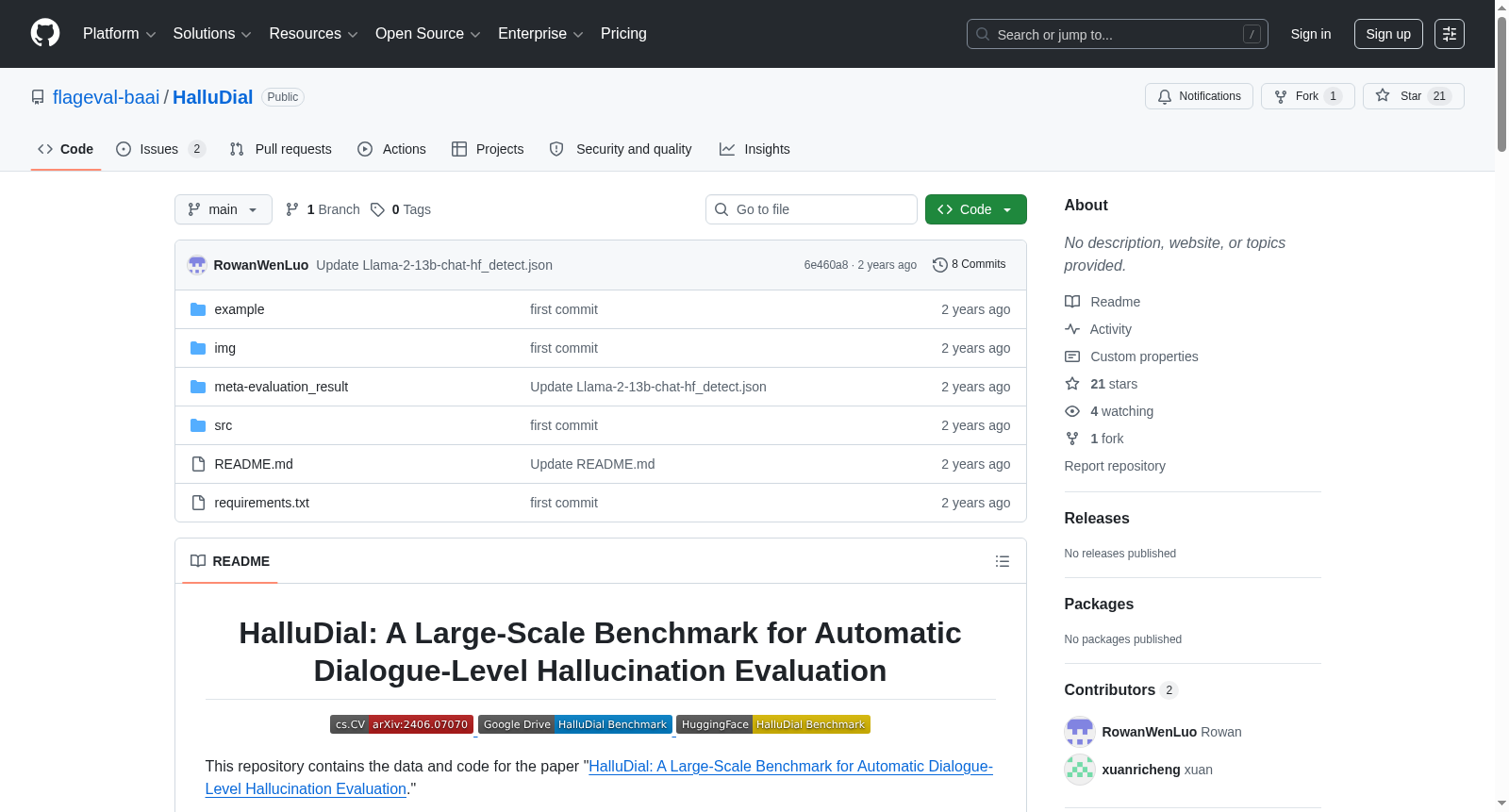The image size is (1509, 812).
Task: Expand the Enterprise menu
Action: pyautogui.click(x=540, y=34)
